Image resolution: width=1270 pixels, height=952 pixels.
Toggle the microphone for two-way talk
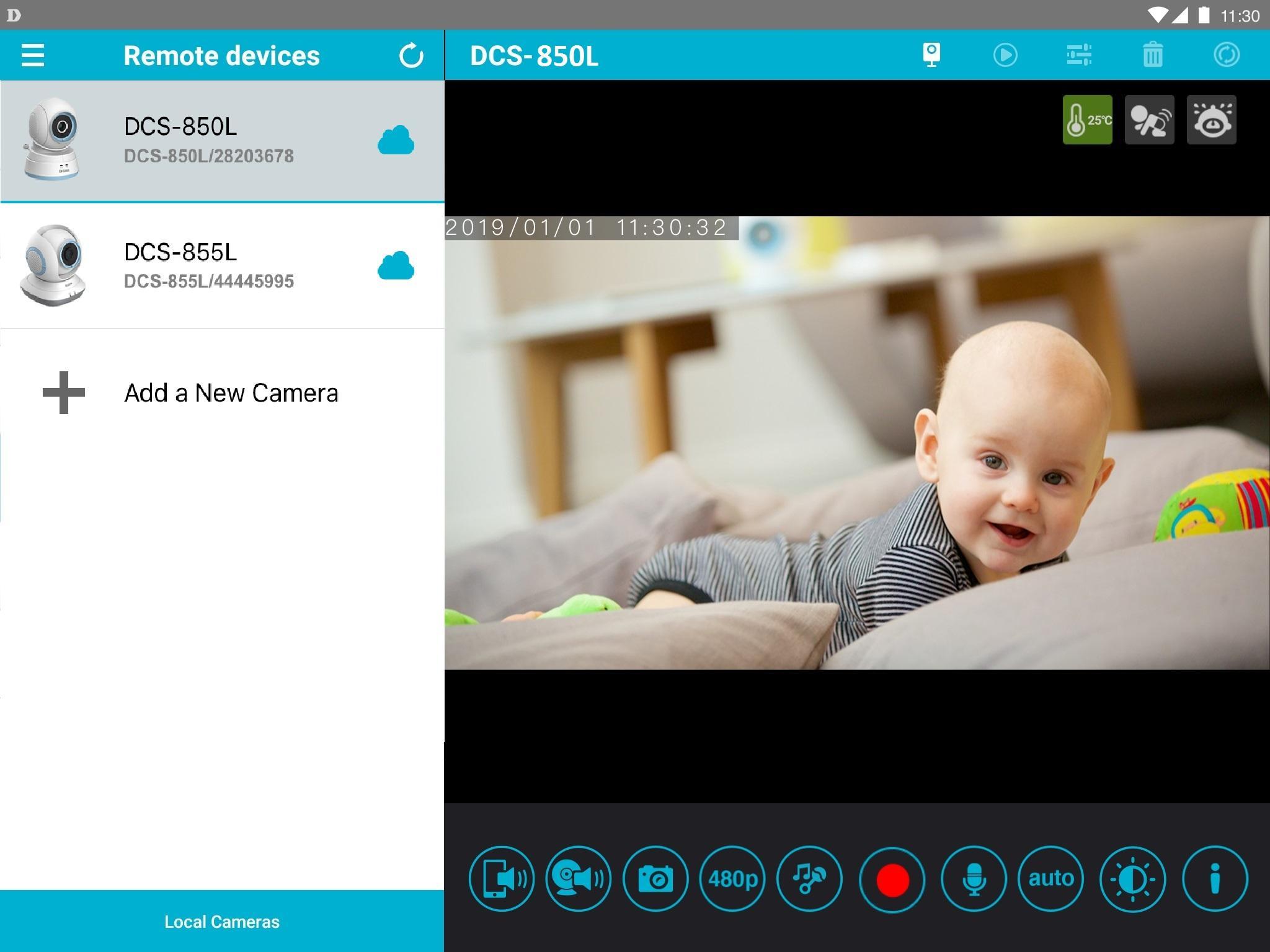[x=970, y=878]
